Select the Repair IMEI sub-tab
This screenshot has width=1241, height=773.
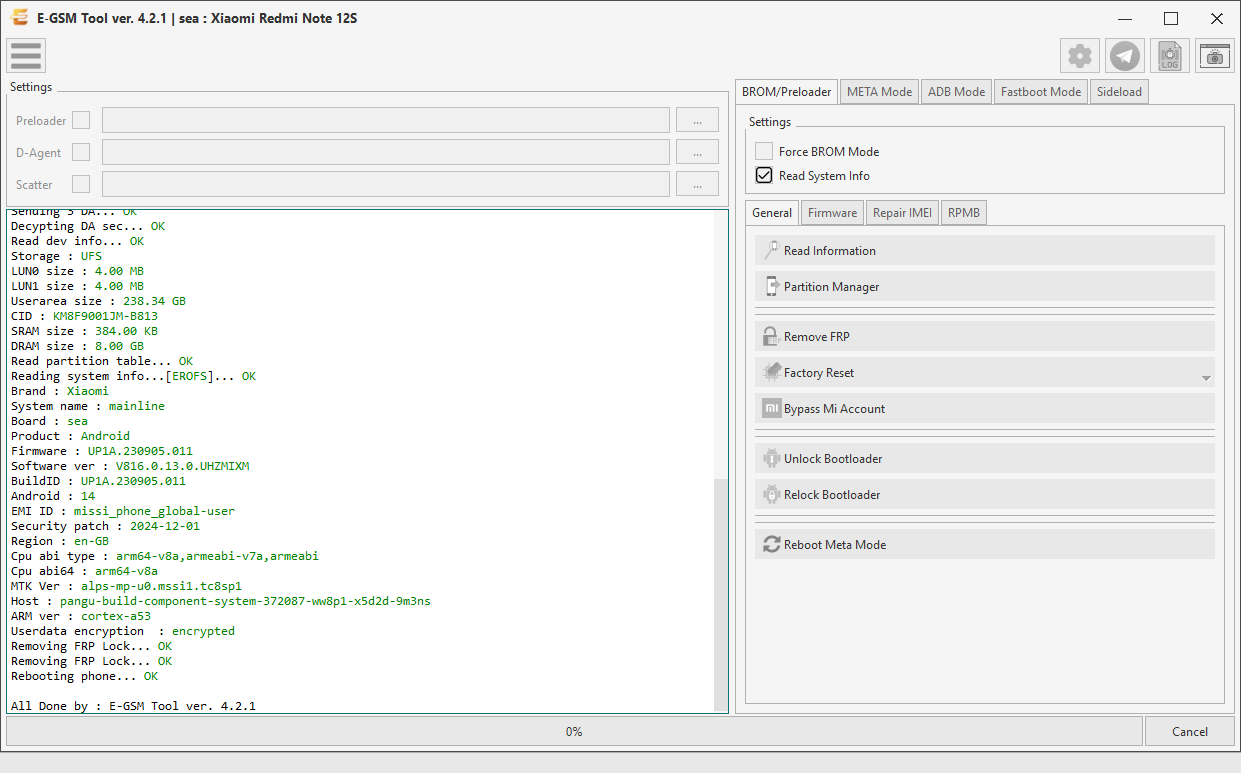tap(902, 212)
